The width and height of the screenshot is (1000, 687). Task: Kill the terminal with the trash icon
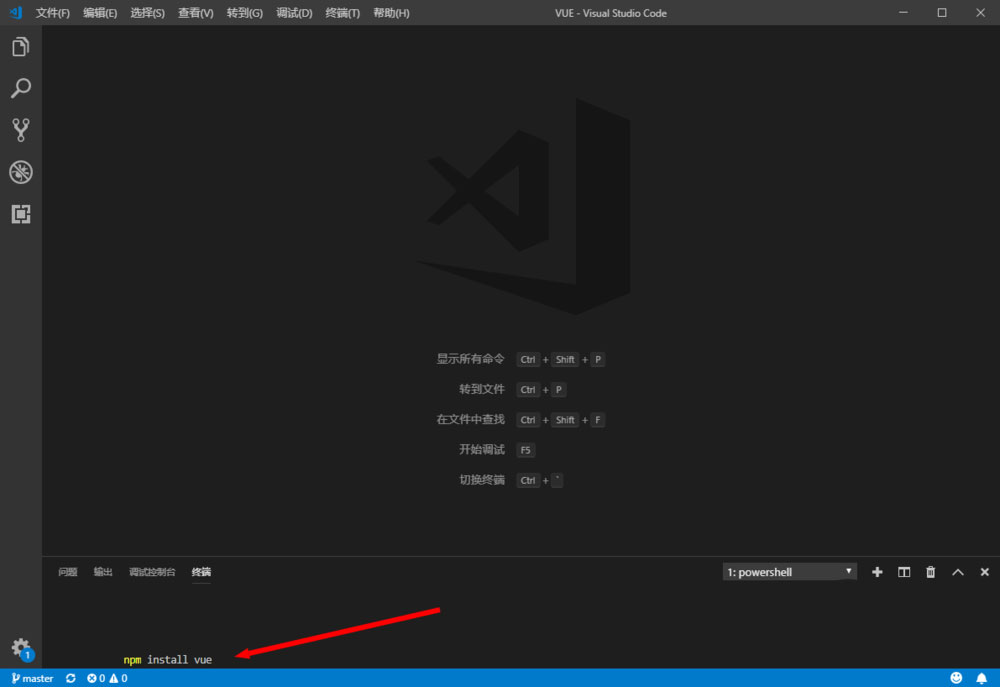930,571
